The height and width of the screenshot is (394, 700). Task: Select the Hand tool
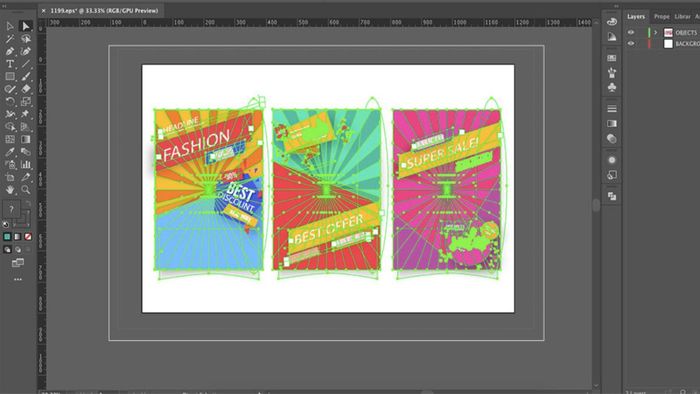point(10,190)
